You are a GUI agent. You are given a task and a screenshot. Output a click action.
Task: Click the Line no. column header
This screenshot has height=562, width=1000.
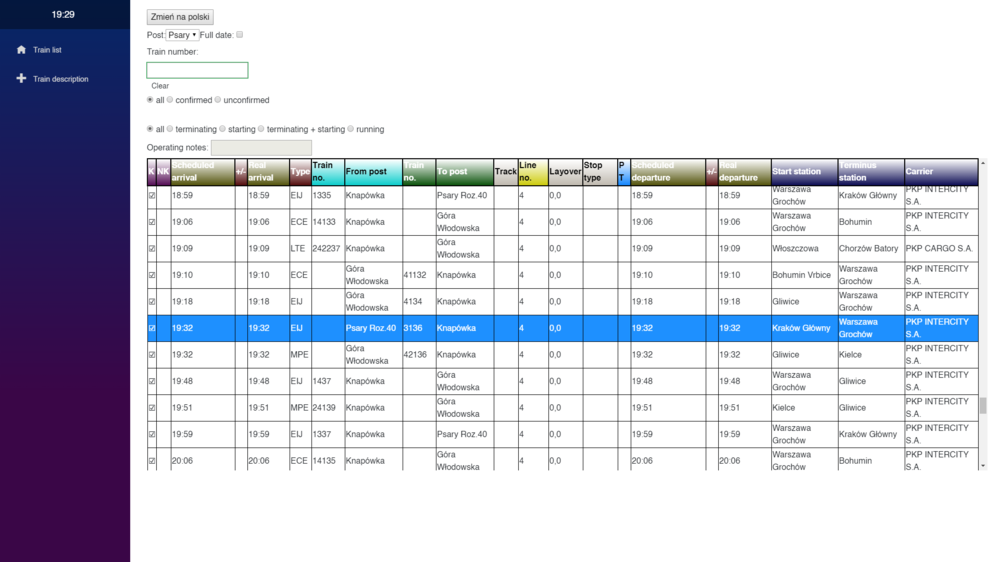click(x=533, y=172)
